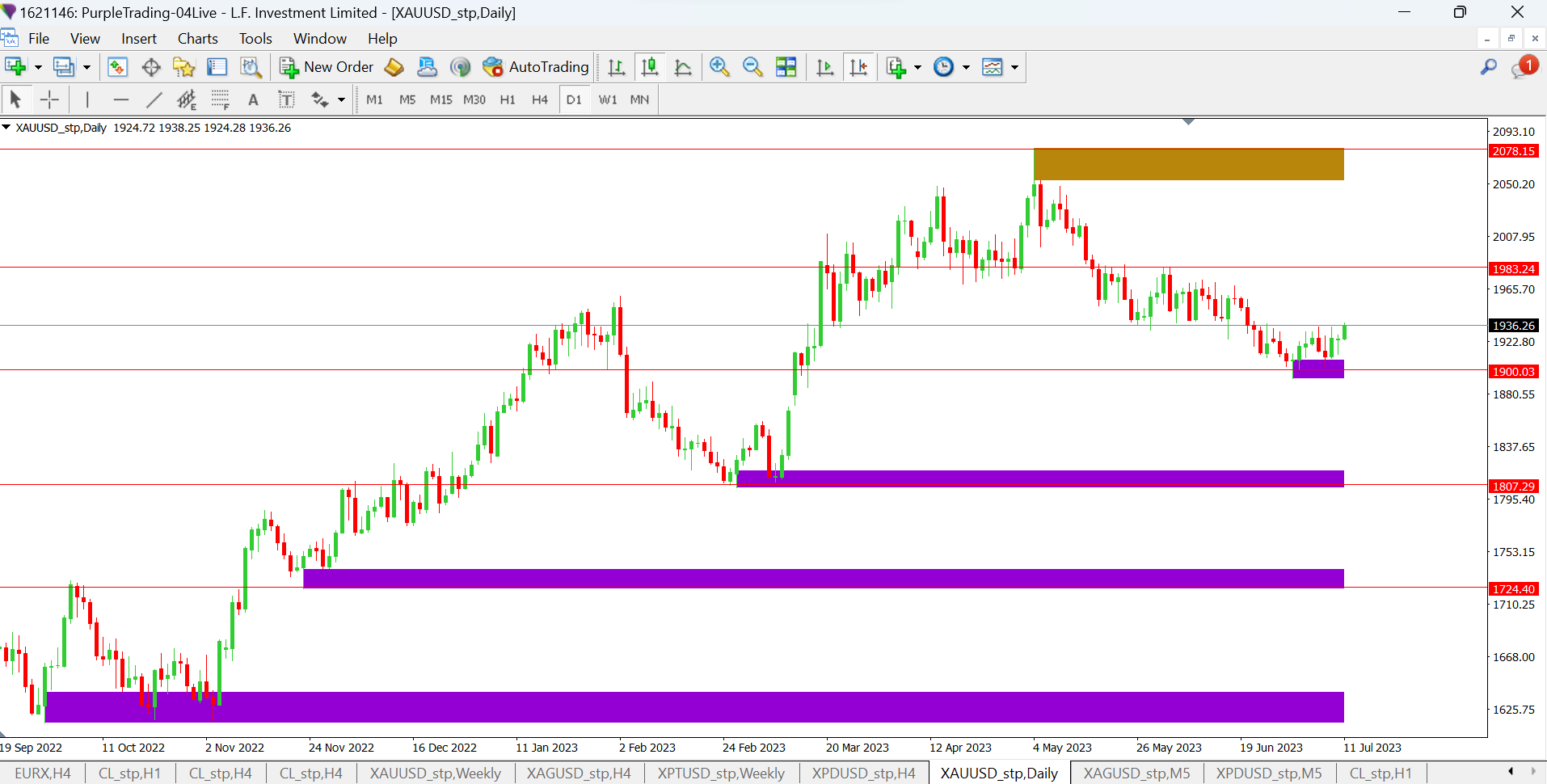The height and width of the screenshot is (784, 1547).
Task: Select the Crosshair cursor tool
Action: tap(49, 99)
